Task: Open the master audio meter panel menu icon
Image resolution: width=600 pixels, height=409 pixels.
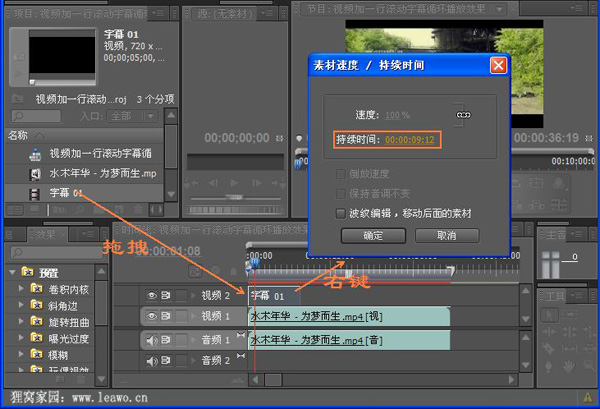Action: tap(577, 233)
